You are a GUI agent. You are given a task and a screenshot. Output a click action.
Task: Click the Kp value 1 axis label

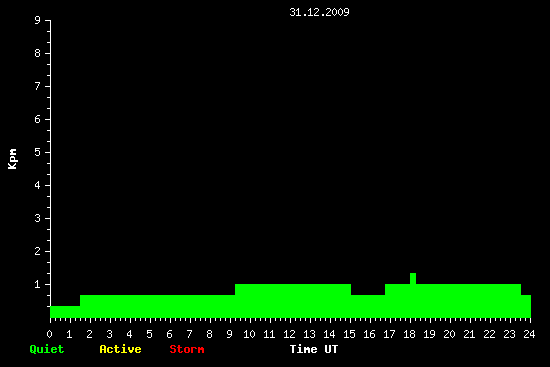click(x=38, y=285)
